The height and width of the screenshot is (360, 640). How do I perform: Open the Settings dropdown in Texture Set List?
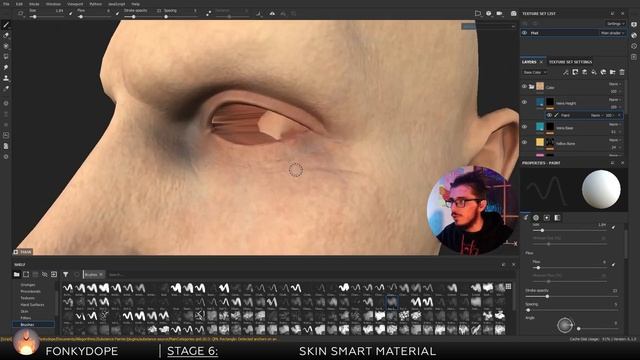click(x=615, y=24)
